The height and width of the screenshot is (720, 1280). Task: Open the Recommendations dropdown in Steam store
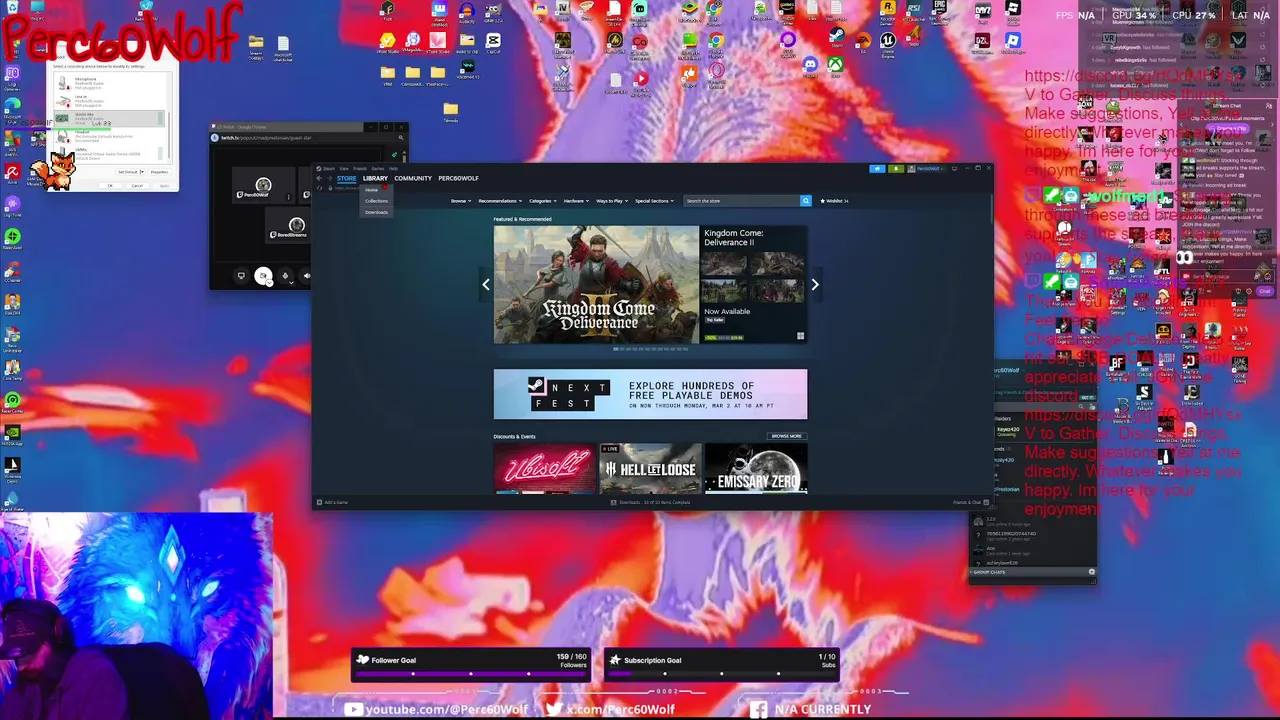(500, 201)
